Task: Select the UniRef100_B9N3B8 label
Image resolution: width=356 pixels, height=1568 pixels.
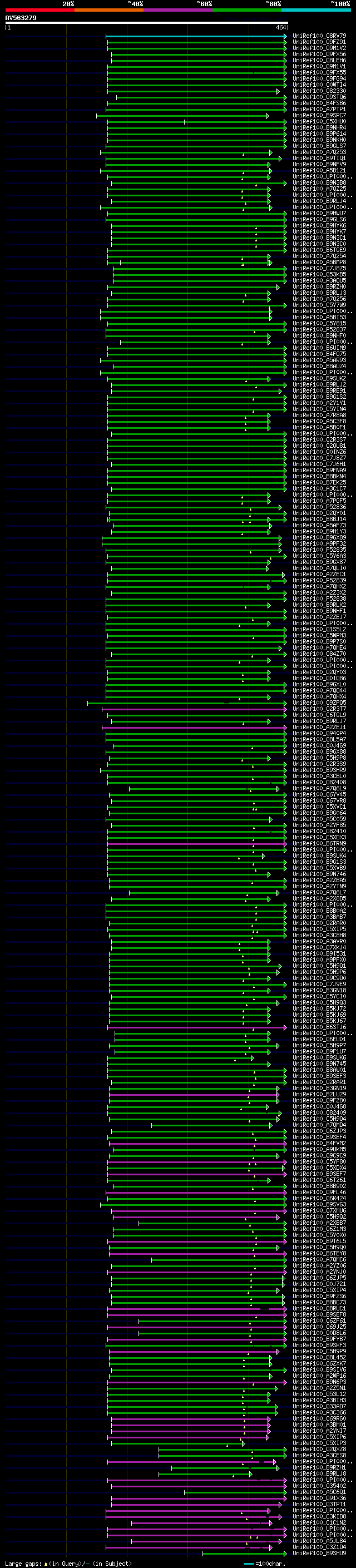Action: point(319,182)
